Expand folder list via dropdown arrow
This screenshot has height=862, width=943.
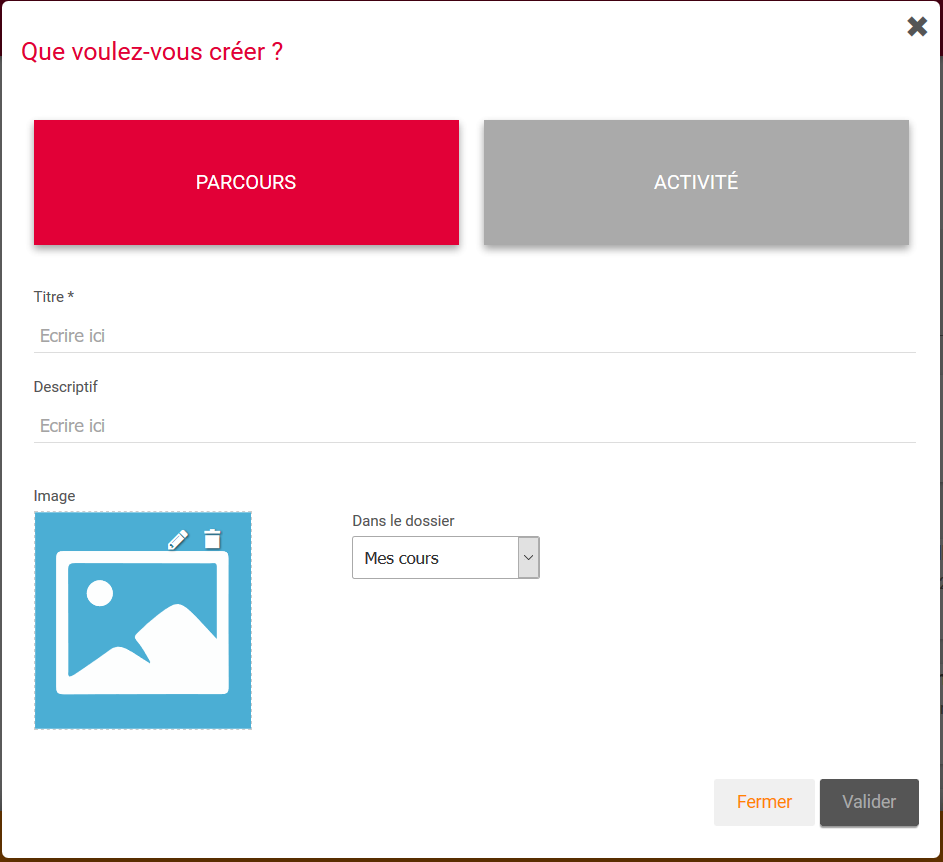click(x=529, y=558)
